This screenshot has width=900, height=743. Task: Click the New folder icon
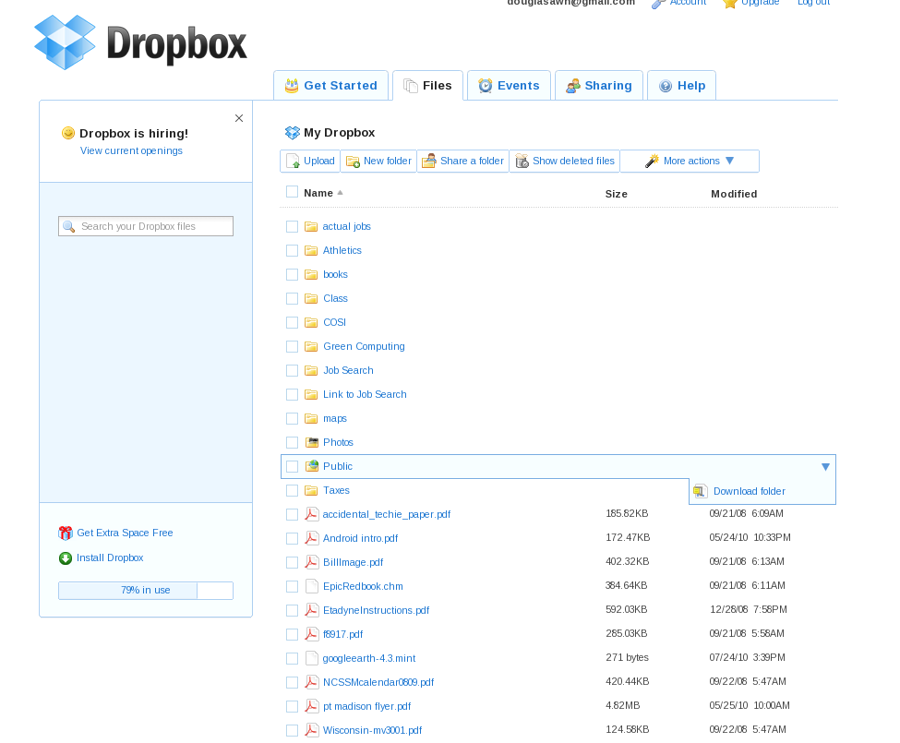[352, 161]
